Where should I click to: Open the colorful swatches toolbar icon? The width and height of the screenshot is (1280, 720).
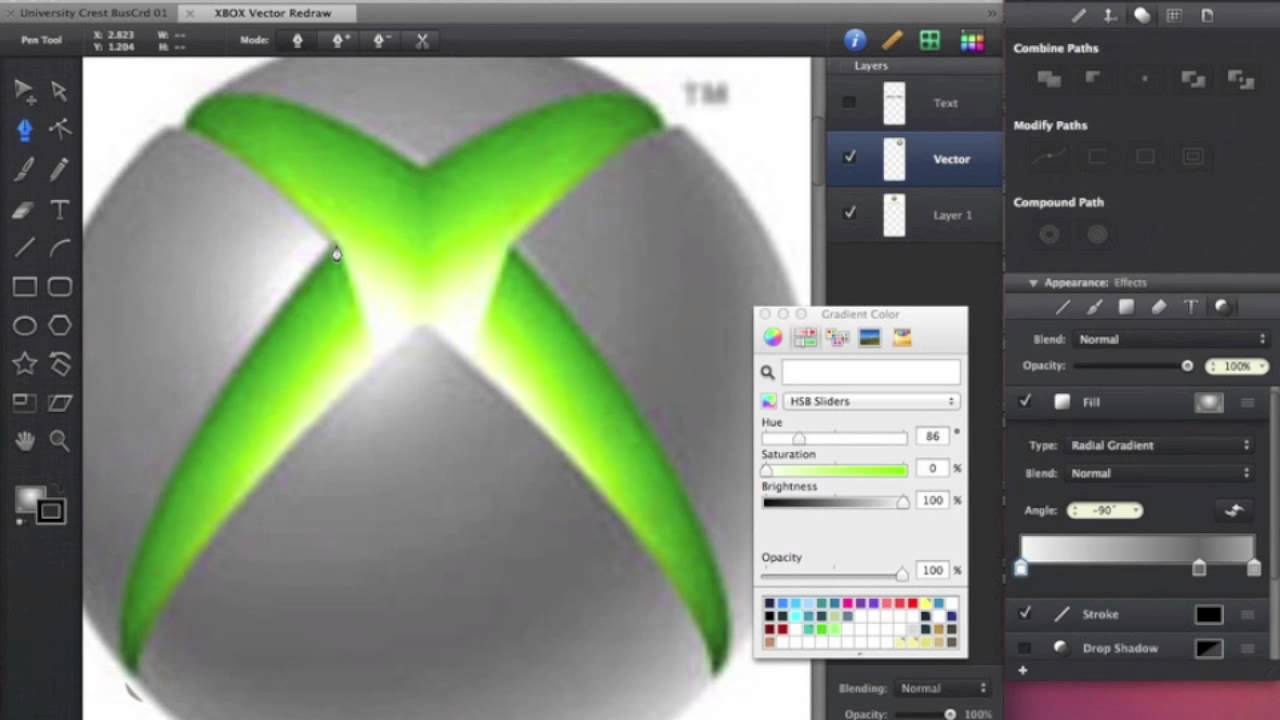coord(972,40)
